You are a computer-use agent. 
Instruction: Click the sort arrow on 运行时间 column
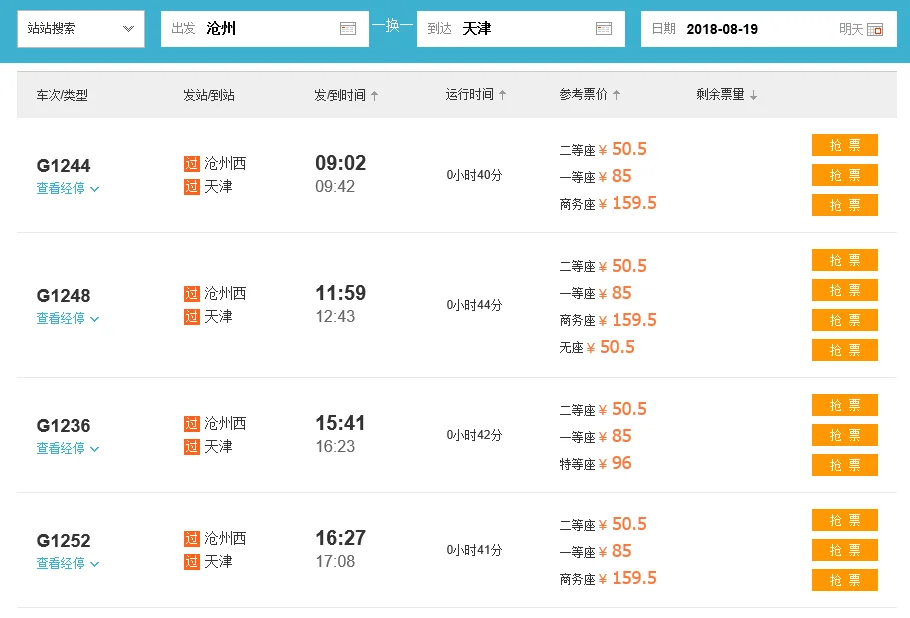pyautogui.click(x=504, y=93)
